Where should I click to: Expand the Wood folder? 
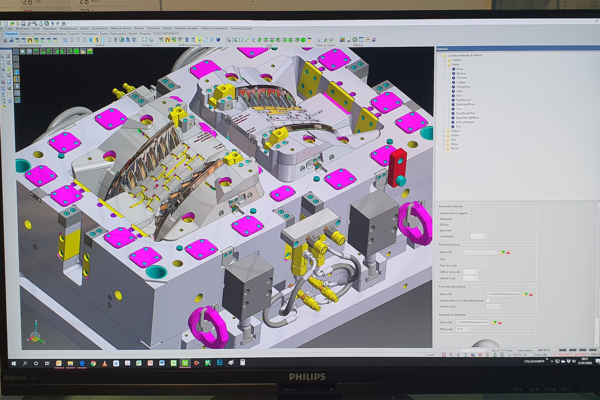click(443, 149)
